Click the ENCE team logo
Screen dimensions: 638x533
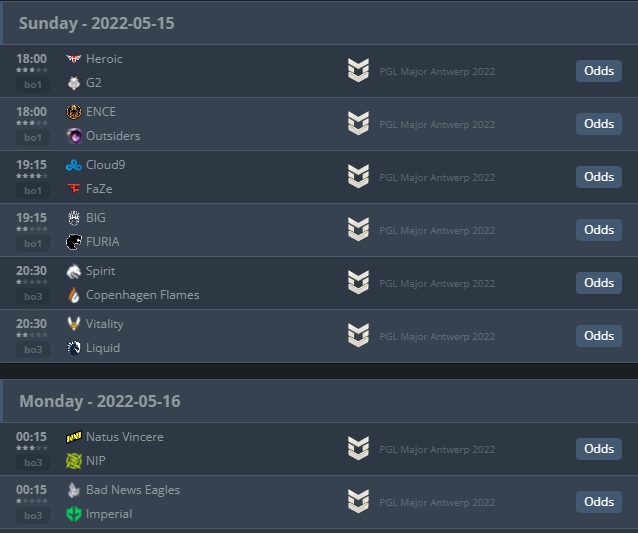pos(74,112)
